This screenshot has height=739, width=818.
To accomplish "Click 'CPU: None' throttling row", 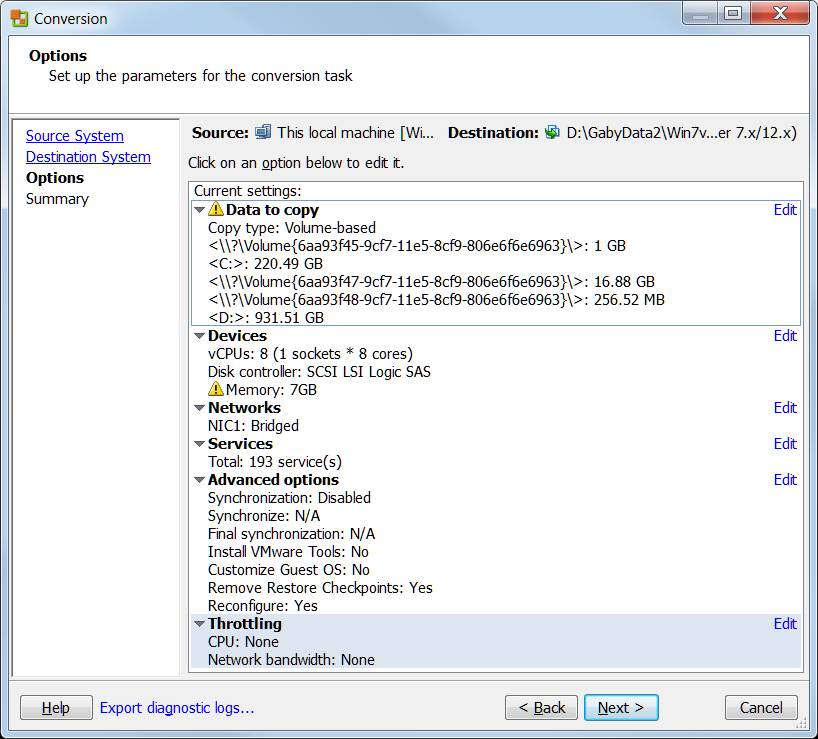I will (243, 641).
